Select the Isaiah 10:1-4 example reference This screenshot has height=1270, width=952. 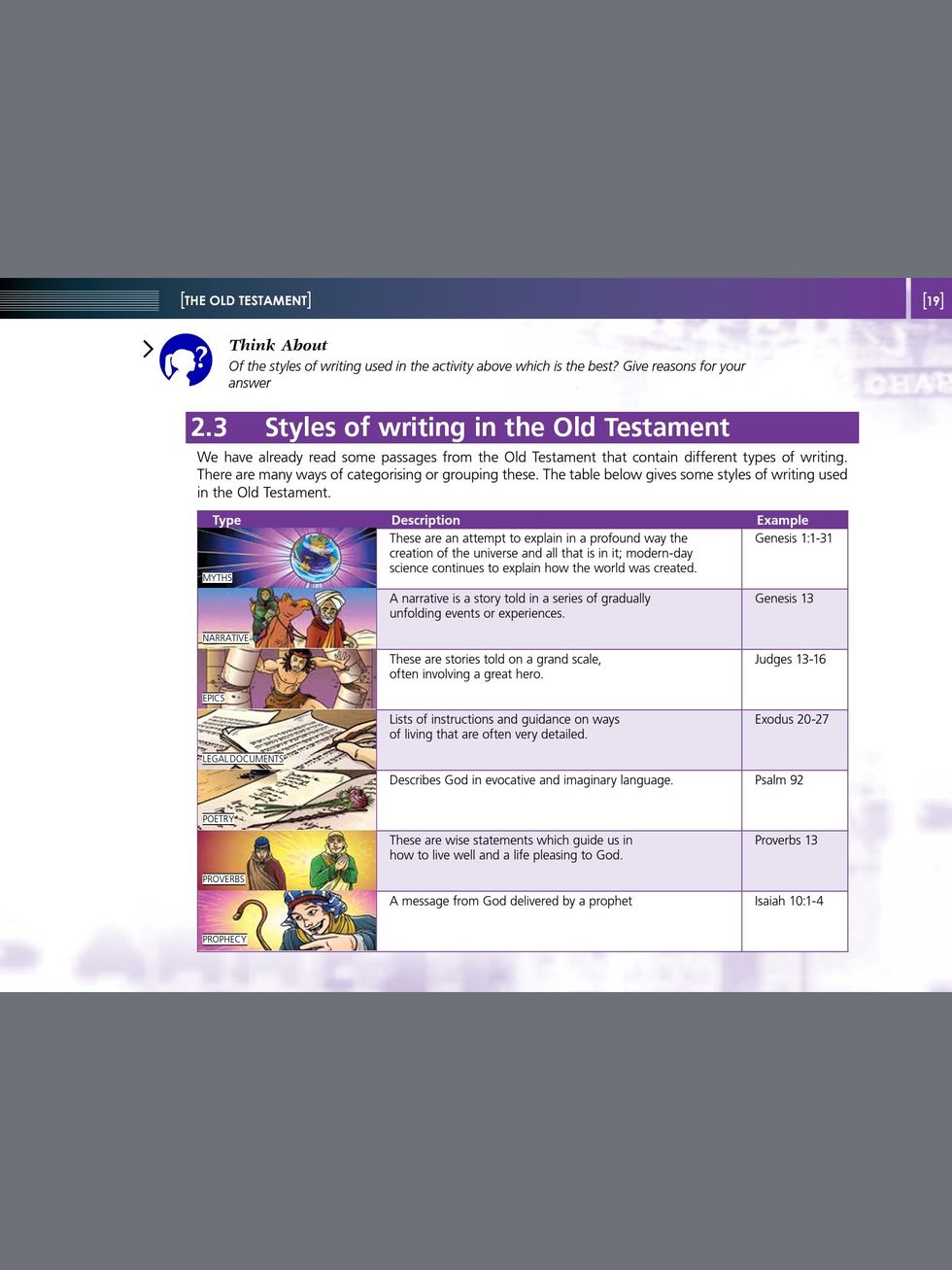(x=788, y=901)
